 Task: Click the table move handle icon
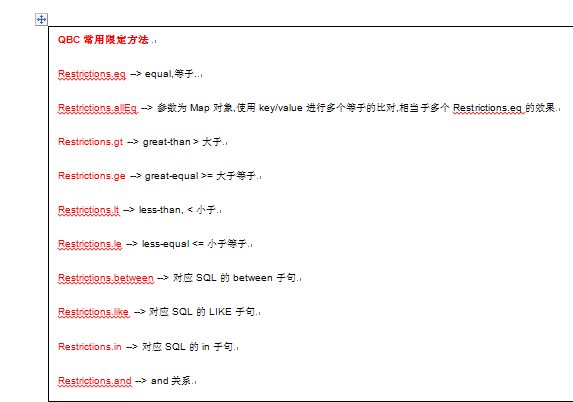coord(41,19)
